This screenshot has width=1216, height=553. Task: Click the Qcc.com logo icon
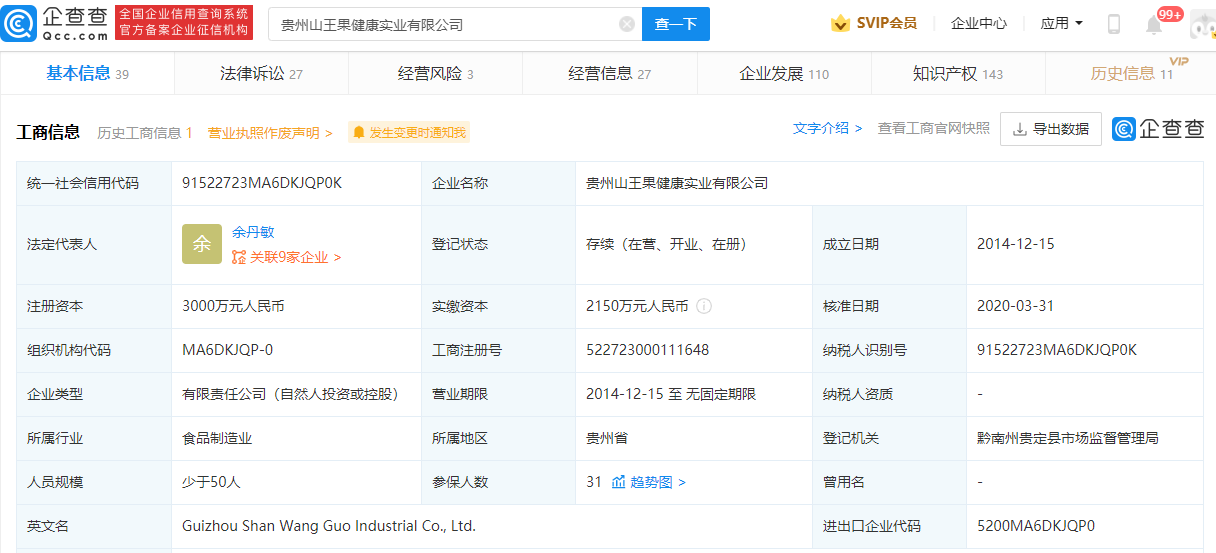[20, 23]
